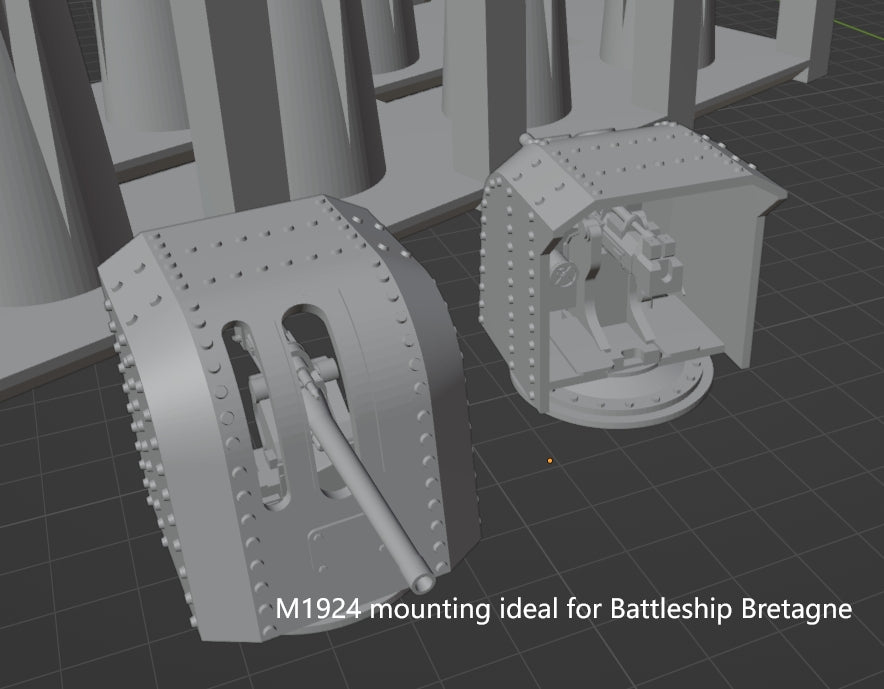Select the left slot opening in front shield
The image size is (884, 689).
click(x=250, y=400)
